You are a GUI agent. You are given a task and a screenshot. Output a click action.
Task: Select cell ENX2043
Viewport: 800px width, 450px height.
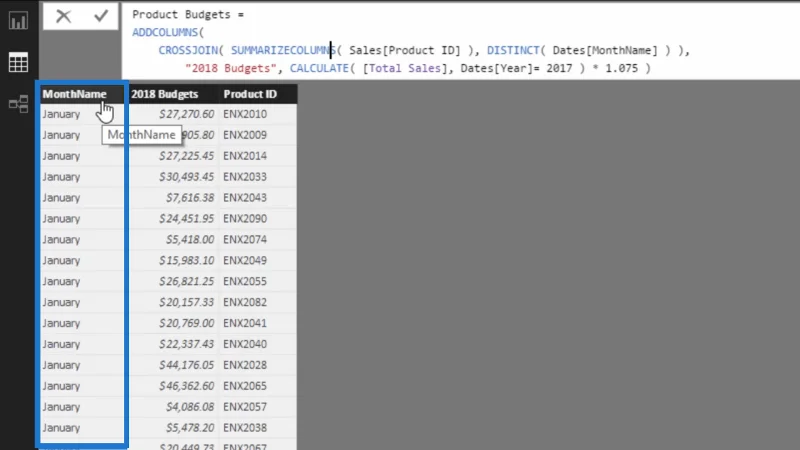coord(245,197)
